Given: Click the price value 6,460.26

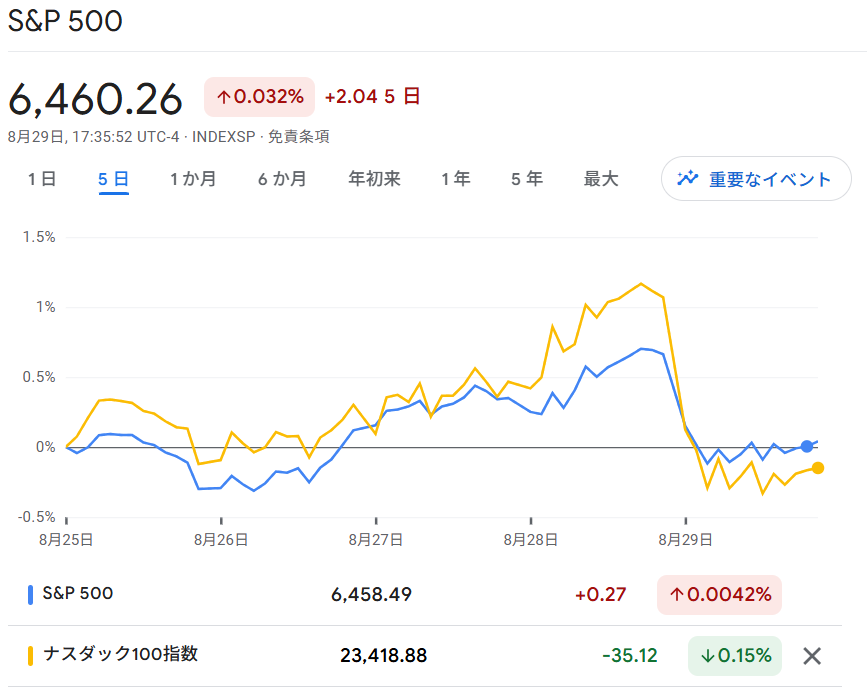Looking at the screenshot, I should 95,100.
